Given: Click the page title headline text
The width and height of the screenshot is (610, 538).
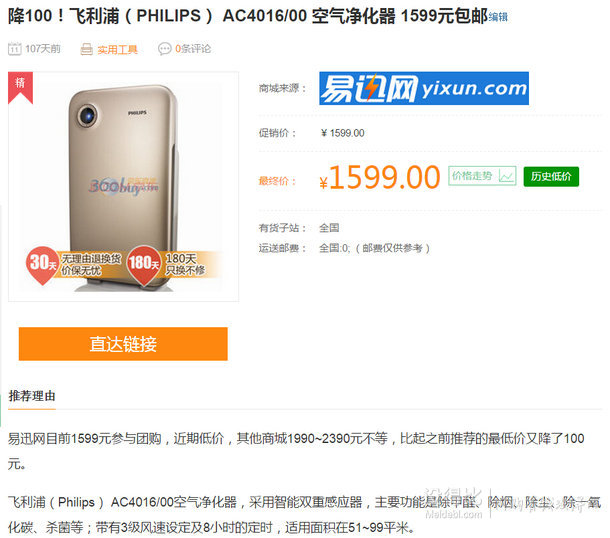Looking at the screenshot, I should point(248,16).
